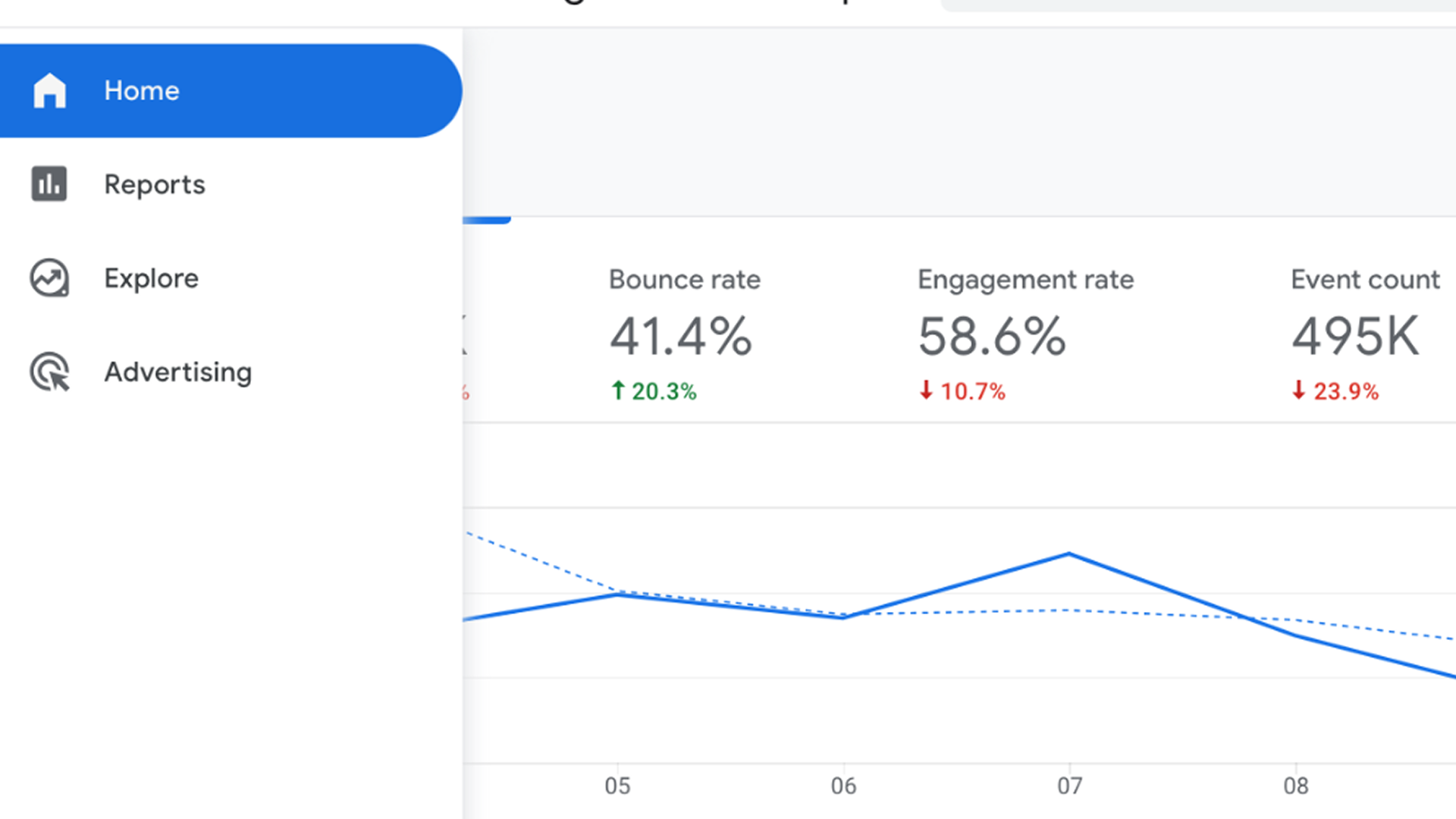The height and width of the screenshot is (819, 1456).
Task: Click the red 23.9% decrease indicator
Action: coord(1335,391)
